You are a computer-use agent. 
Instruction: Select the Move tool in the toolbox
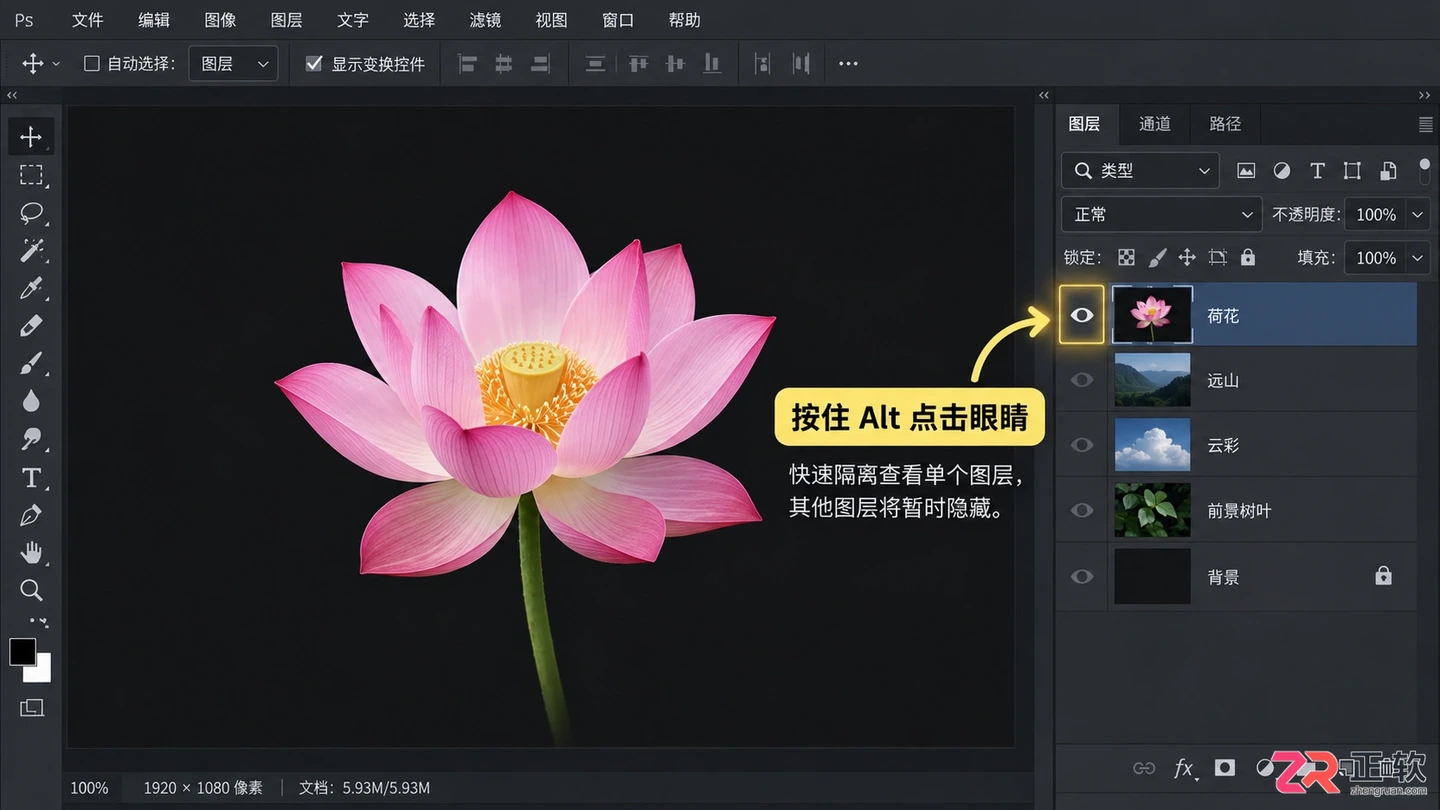31,137
